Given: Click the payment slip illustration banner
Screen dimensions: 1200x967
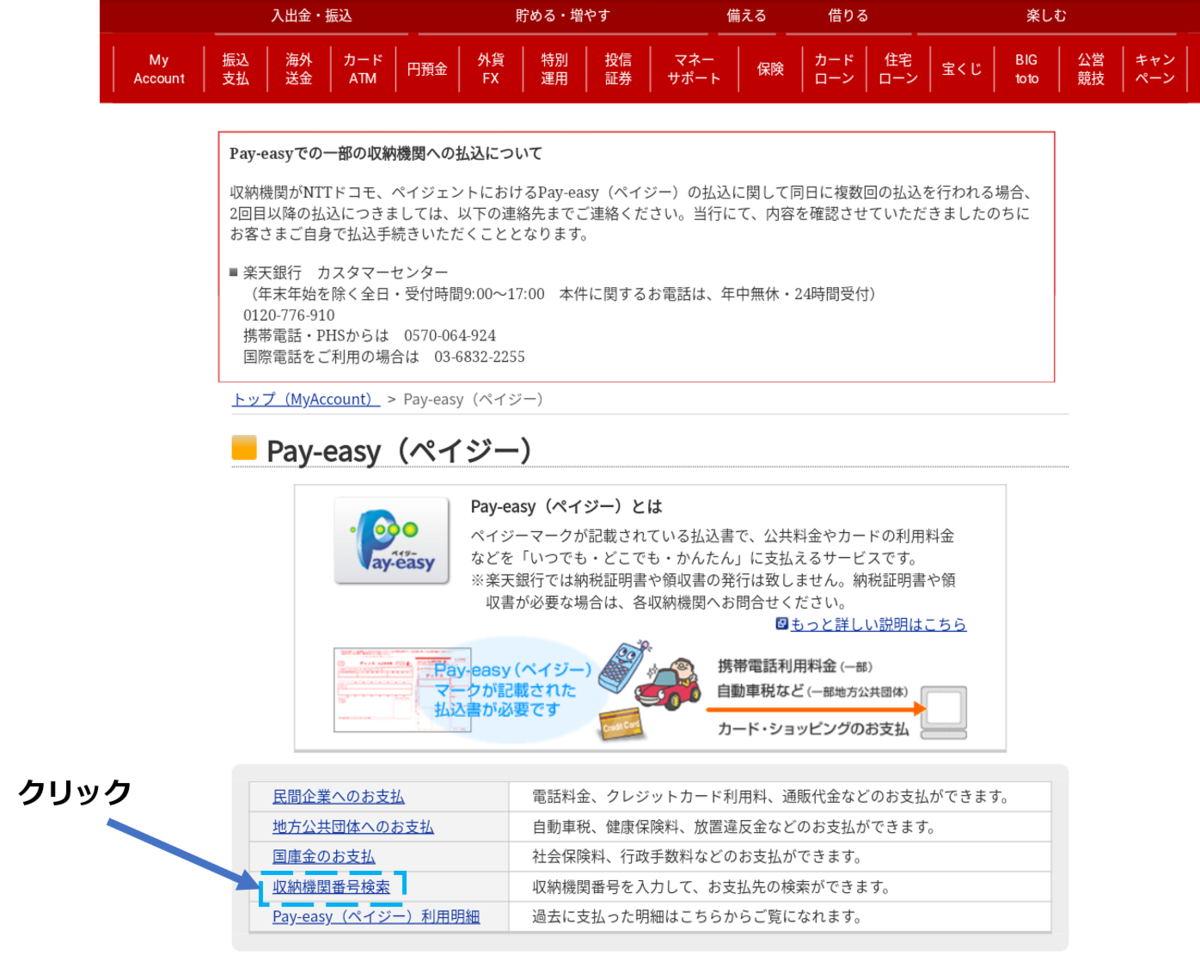Looking at the screenshot, I should pos(402,690).
